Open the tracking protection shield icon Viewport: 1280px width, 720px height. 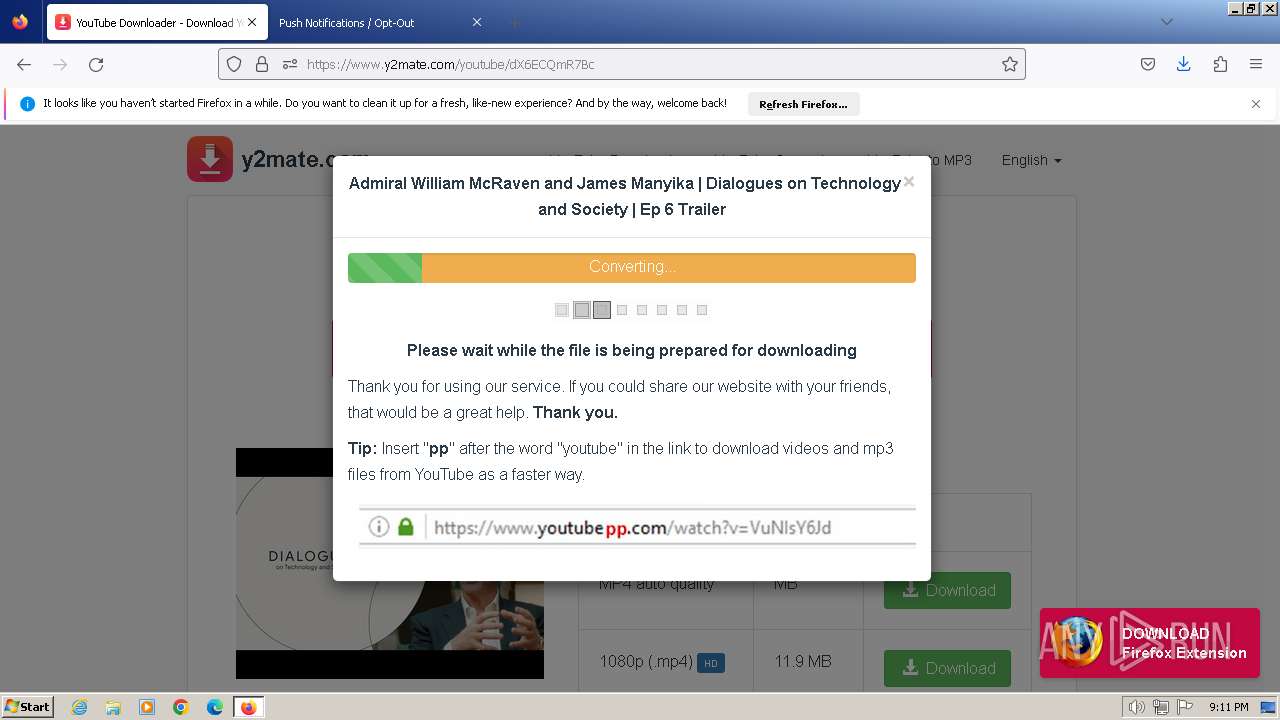tap(234, 64)
